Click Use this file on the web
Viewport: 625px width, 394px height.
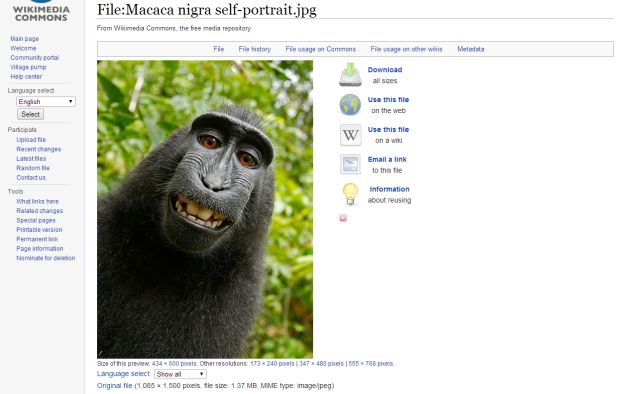[388, 100]
